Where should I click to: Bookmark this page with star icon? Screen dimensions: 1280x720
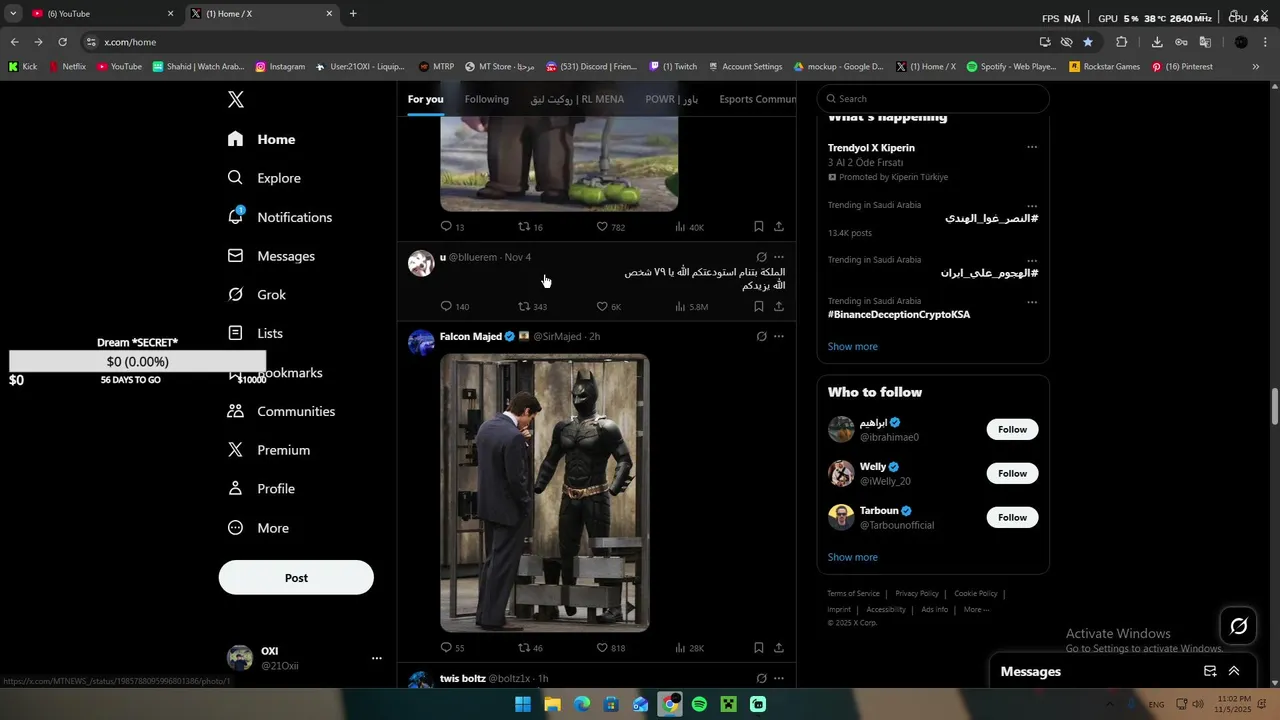1088,42
